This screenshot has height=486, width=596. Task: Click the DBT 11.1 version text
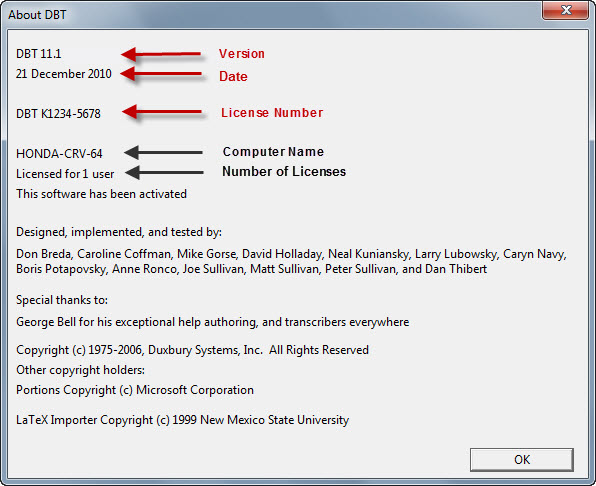tap(39, 54)
